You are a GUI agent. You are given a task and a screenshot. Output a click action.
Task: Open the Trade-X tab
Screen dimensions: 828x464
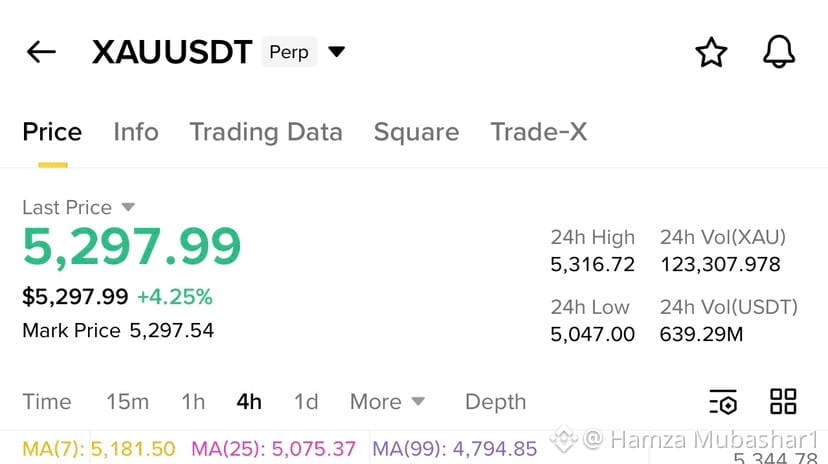(x=539, y=132)
